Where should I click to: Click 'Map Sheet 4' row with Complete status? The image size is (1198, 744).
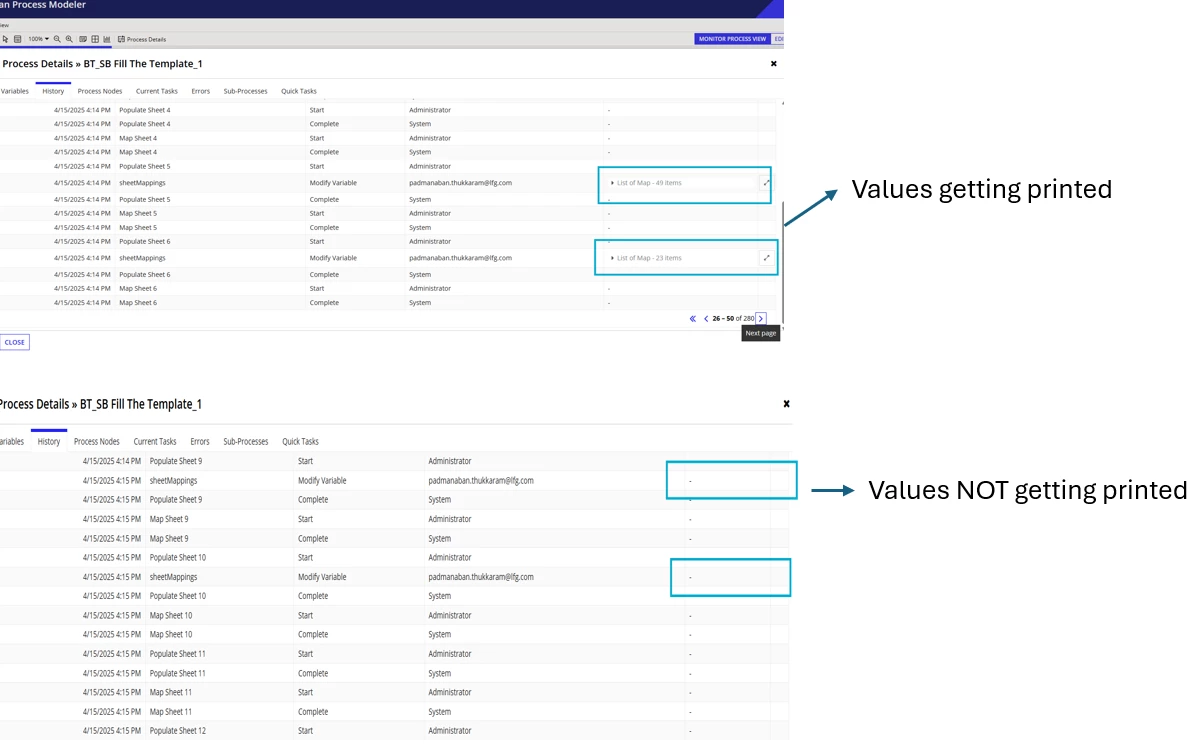tap(388, 152)
